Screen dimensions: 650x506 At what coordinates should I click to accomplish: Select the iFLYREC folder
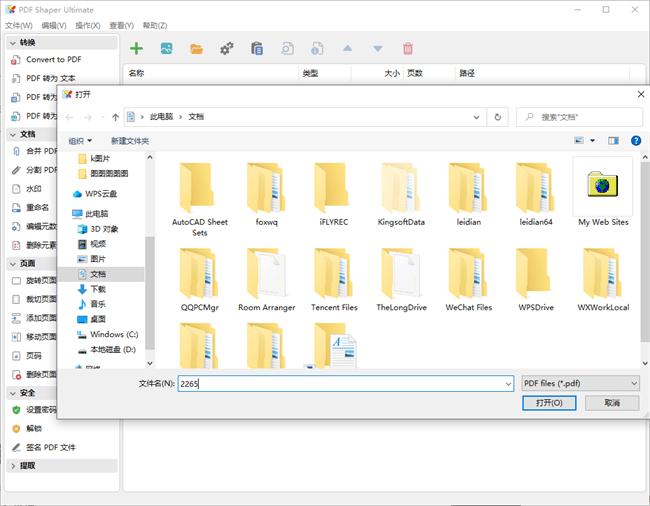point(334,194)
